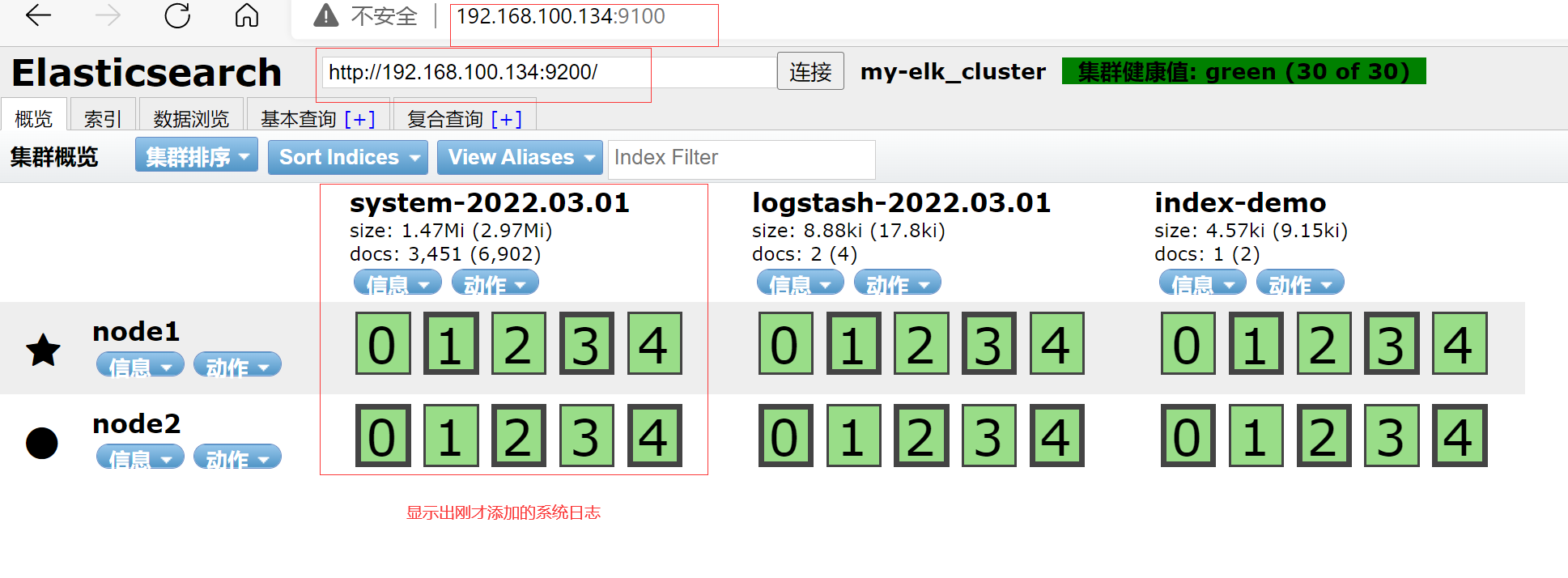The width and height of the screenshot is (1568, 578).
Task: Click the green cluster health status badge
Action: pos(1243,71)
